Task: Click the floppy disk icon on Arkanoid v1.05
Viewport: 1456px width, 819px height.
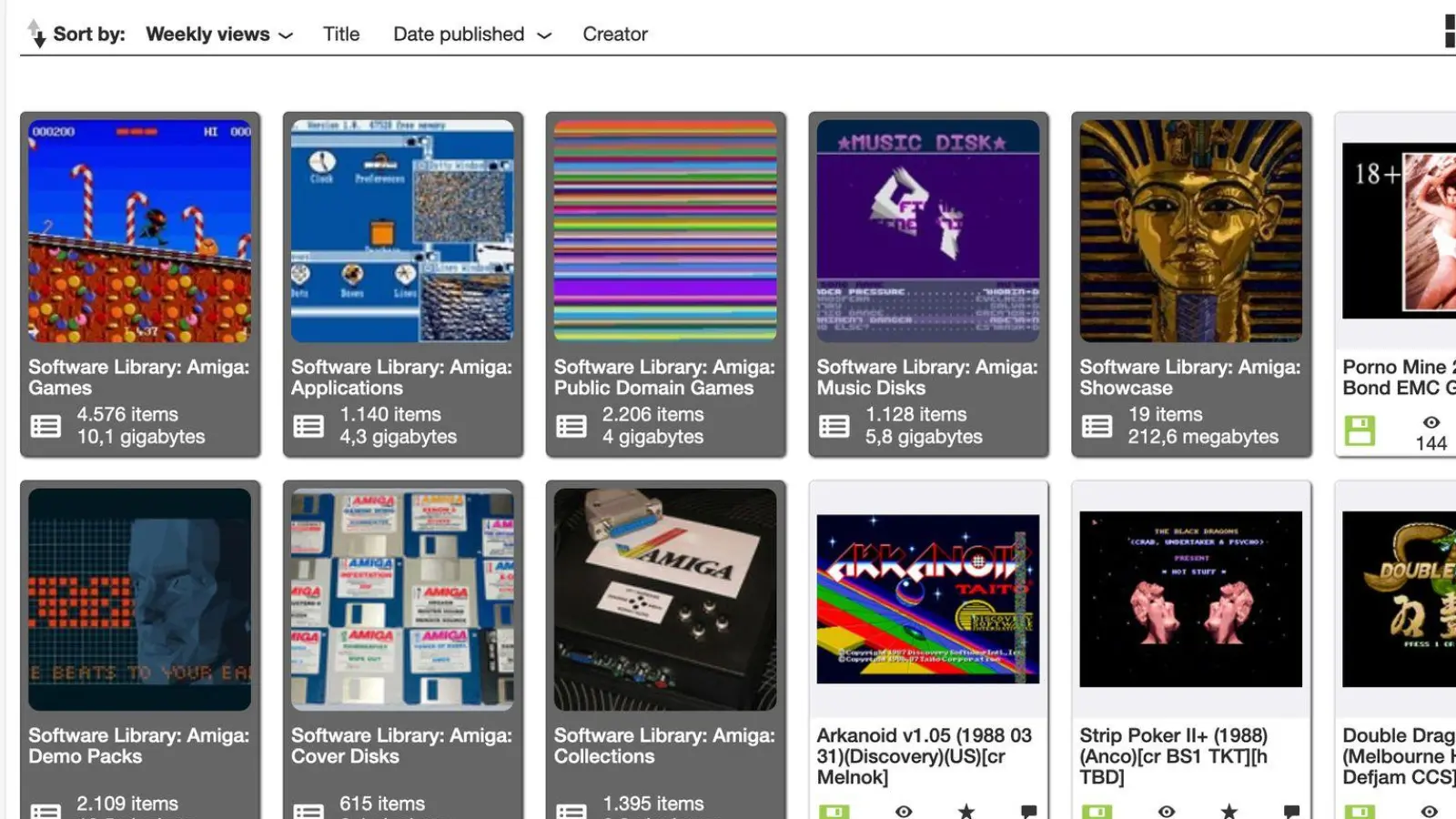Action: pos(836,811)
